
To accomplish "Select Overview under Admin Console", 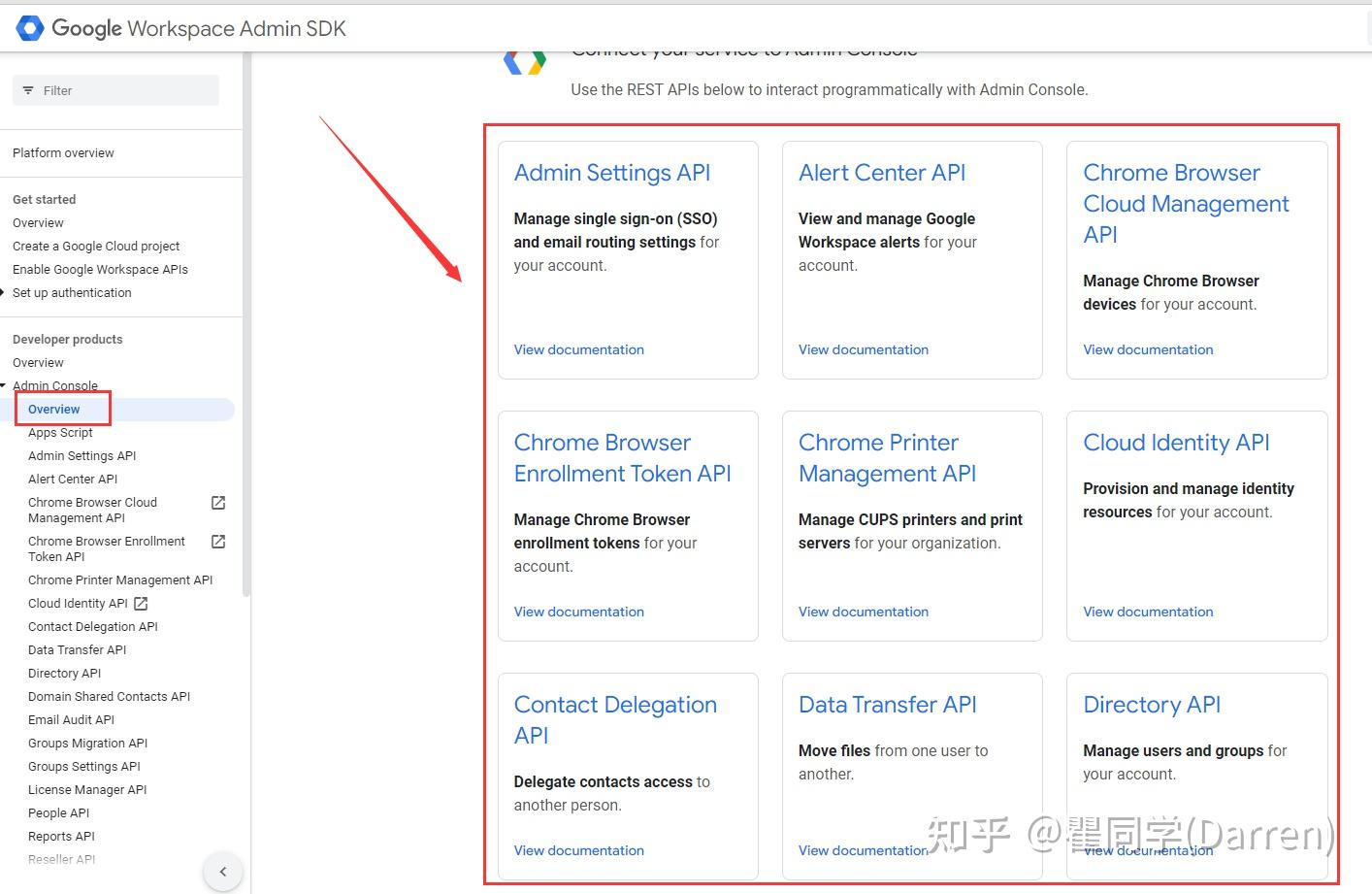I will click(x=53, y=409).
